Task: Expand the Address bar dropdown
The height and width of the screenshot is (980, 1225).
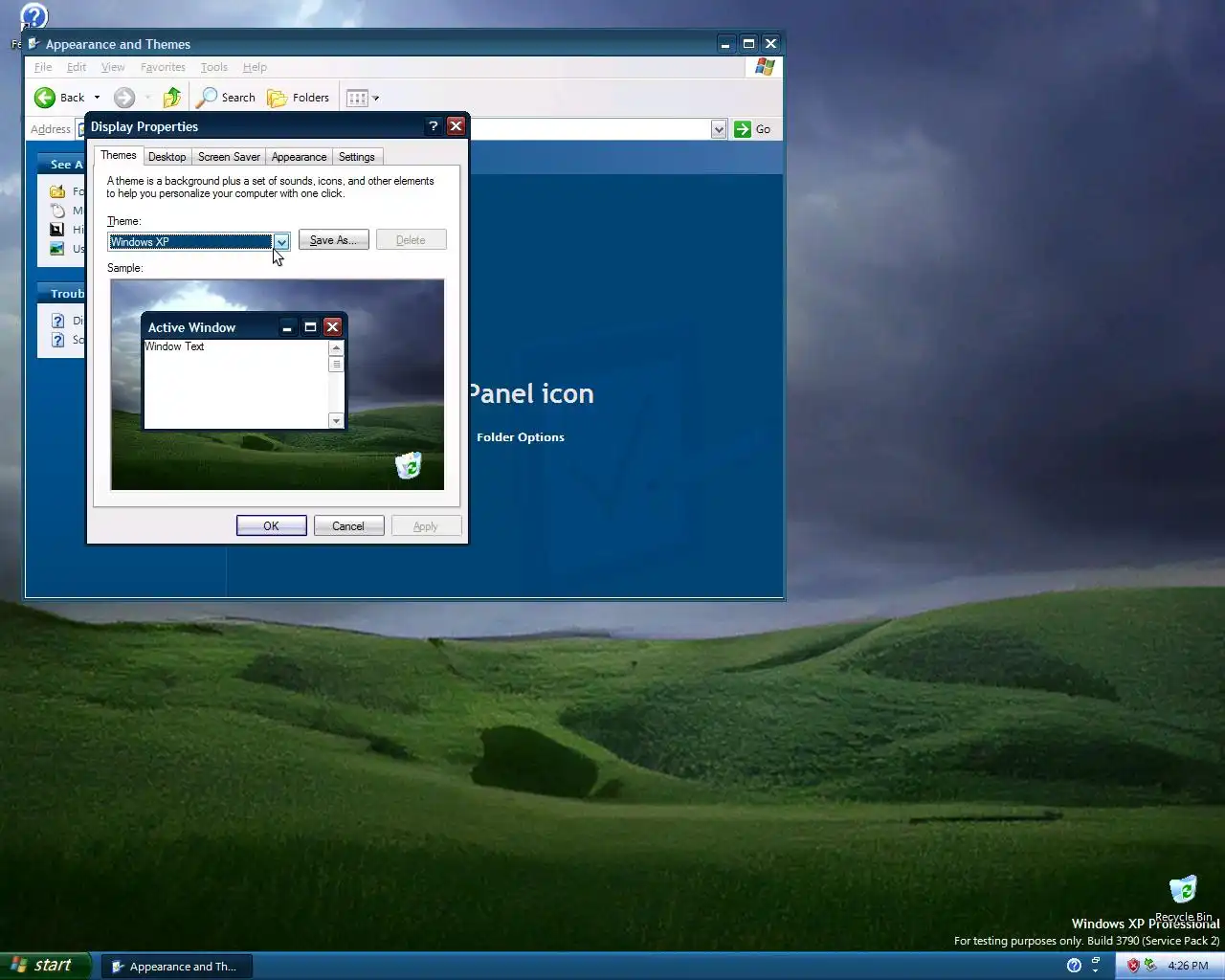Action: tap(719, 129)
